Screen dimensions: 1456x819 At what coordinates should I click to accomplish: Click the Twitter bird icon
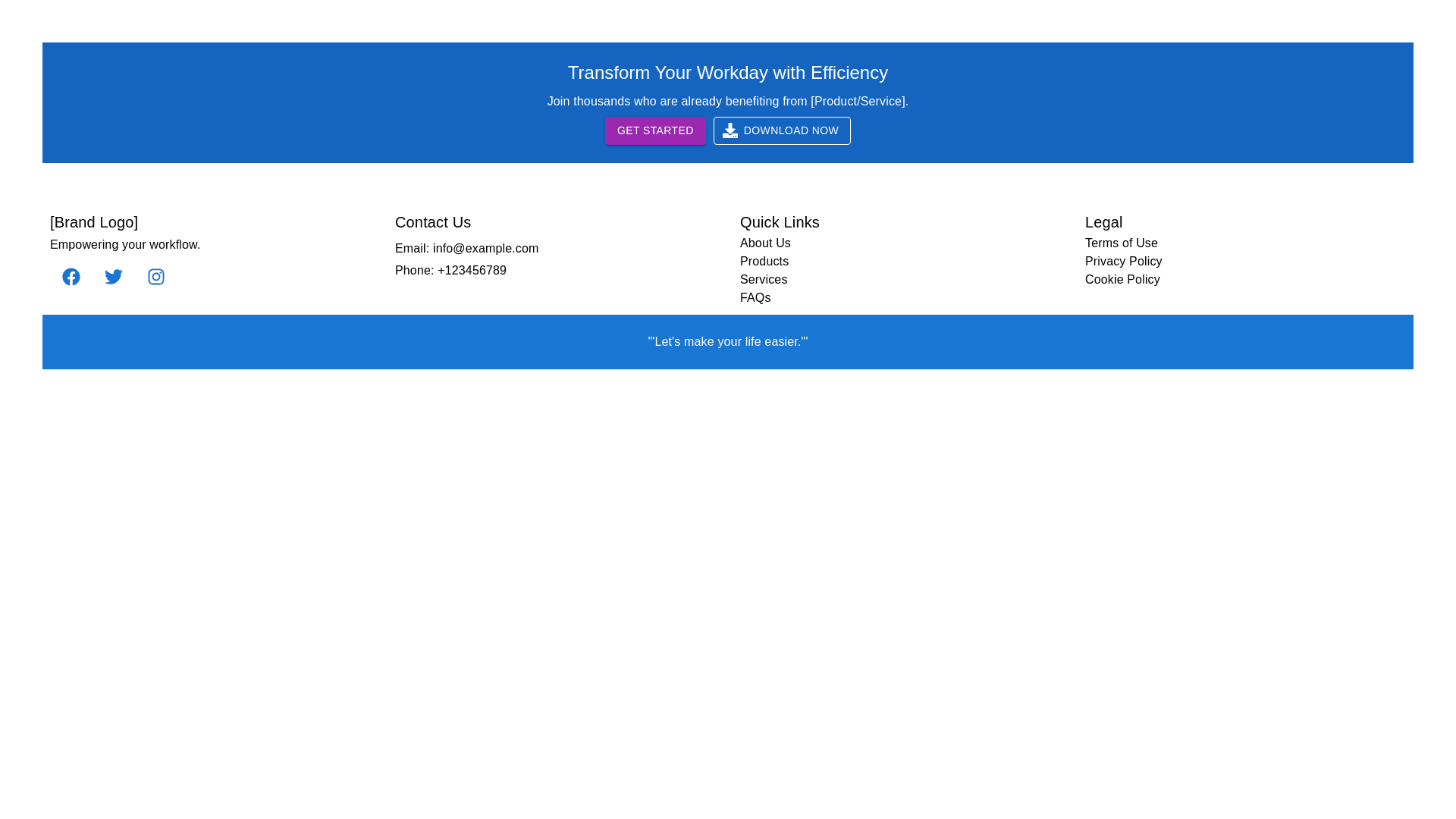pos(114,277)
